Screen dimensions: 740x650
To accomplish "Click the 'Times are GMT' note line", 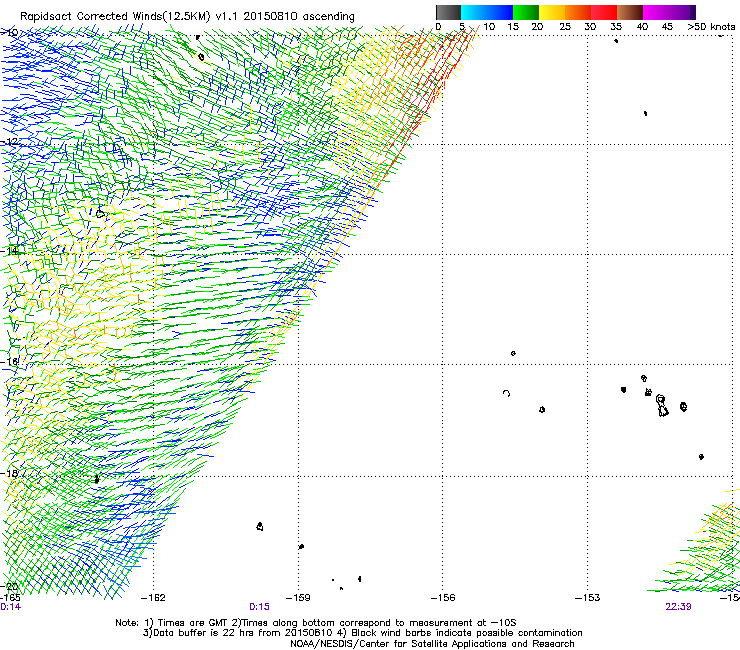I will pyautogui.click(x=316, y=623).
